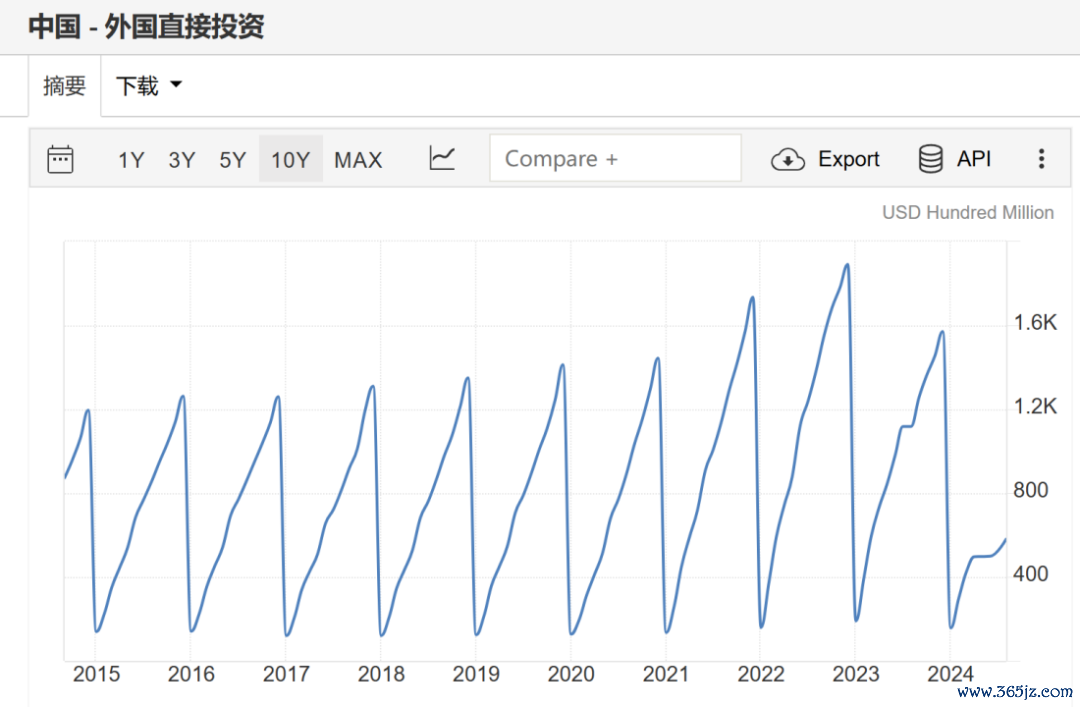Click the 2023 x-axis label
1080x707 pixels.
[x=855, y=674]
